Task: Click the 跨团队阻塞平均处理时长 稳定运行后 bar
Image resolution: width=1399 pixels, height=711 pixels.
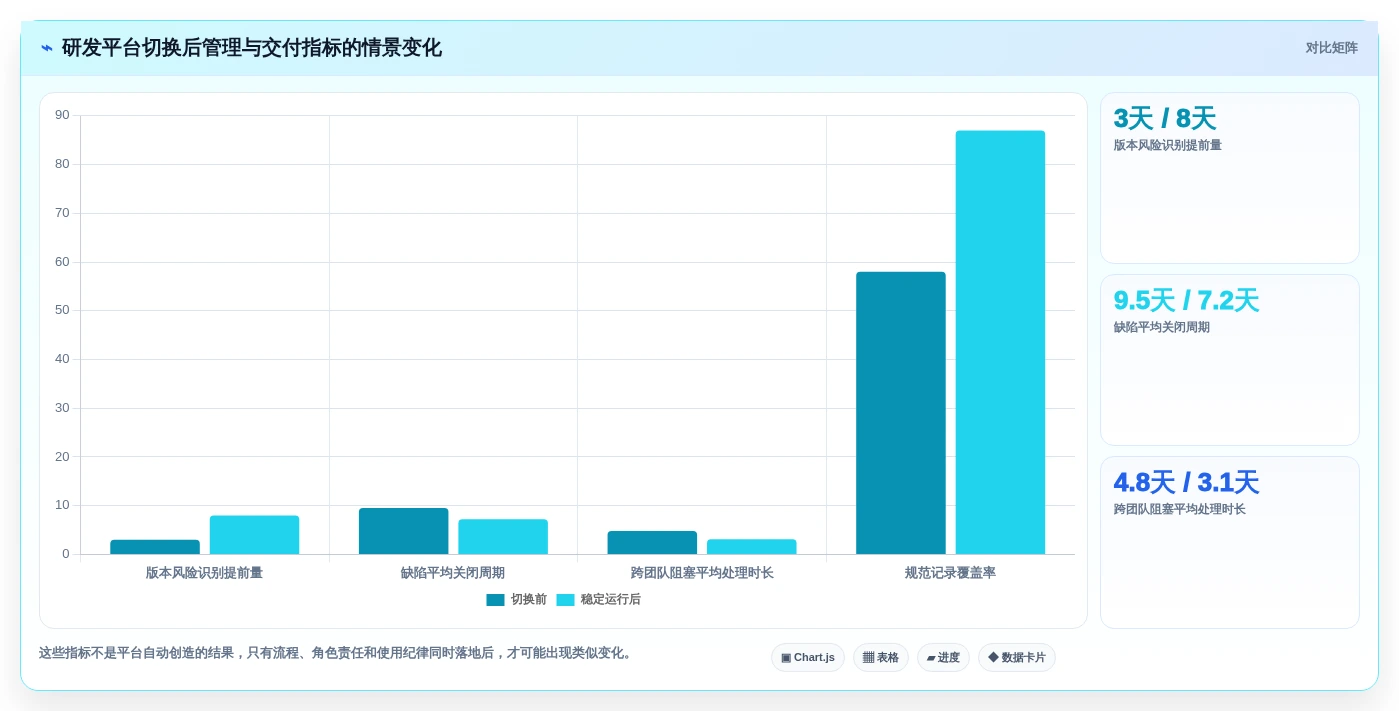Action: 752,547
